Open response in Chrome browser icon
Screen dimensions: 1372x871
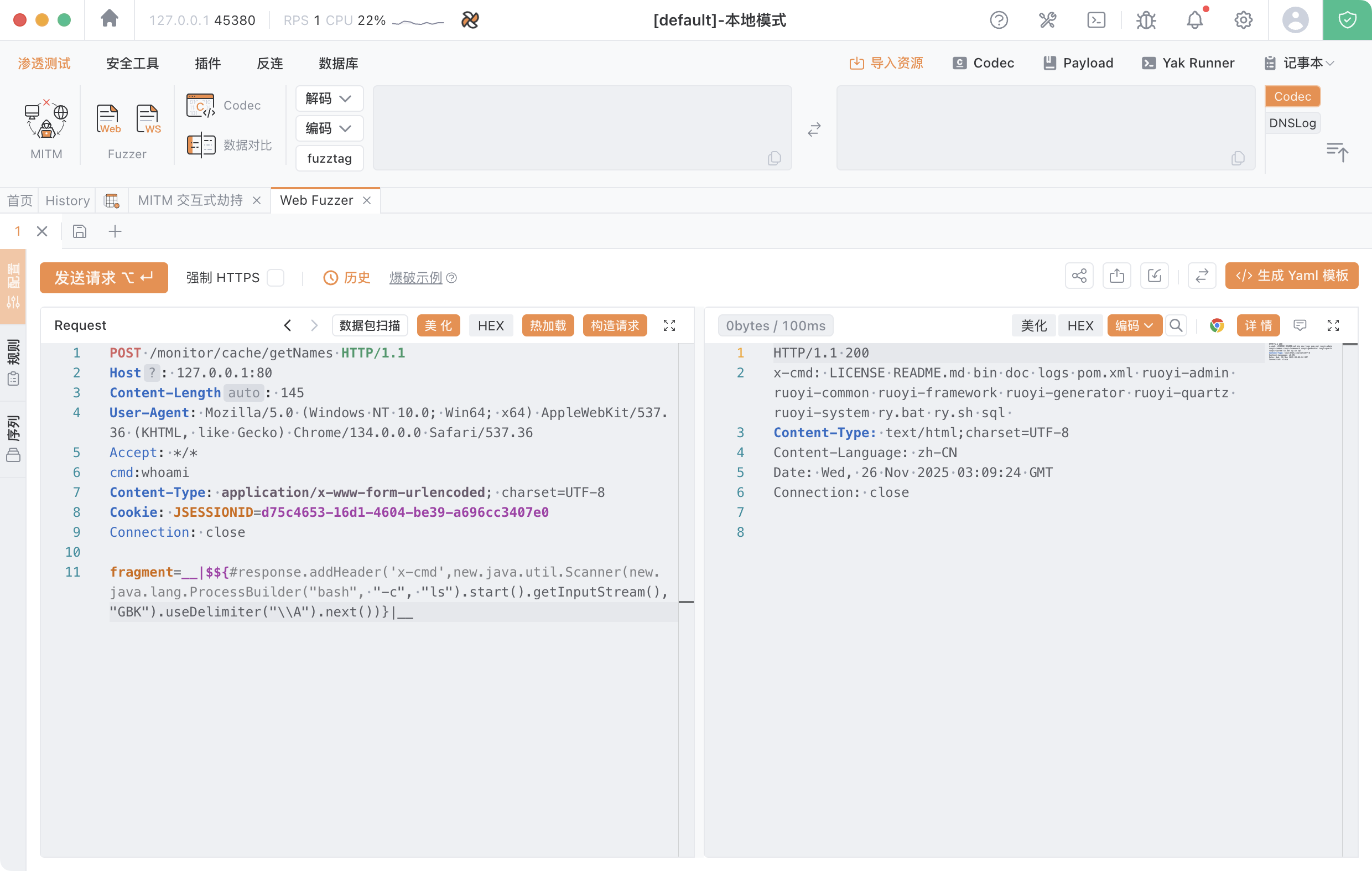click(1217, 325)
